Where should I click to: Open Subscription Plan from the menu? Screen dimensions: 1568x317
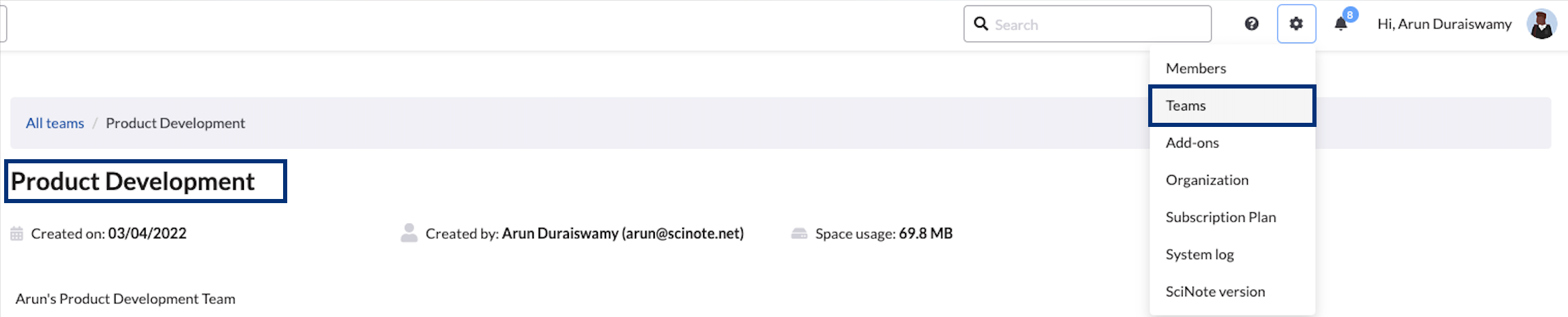click(1220, 218)
